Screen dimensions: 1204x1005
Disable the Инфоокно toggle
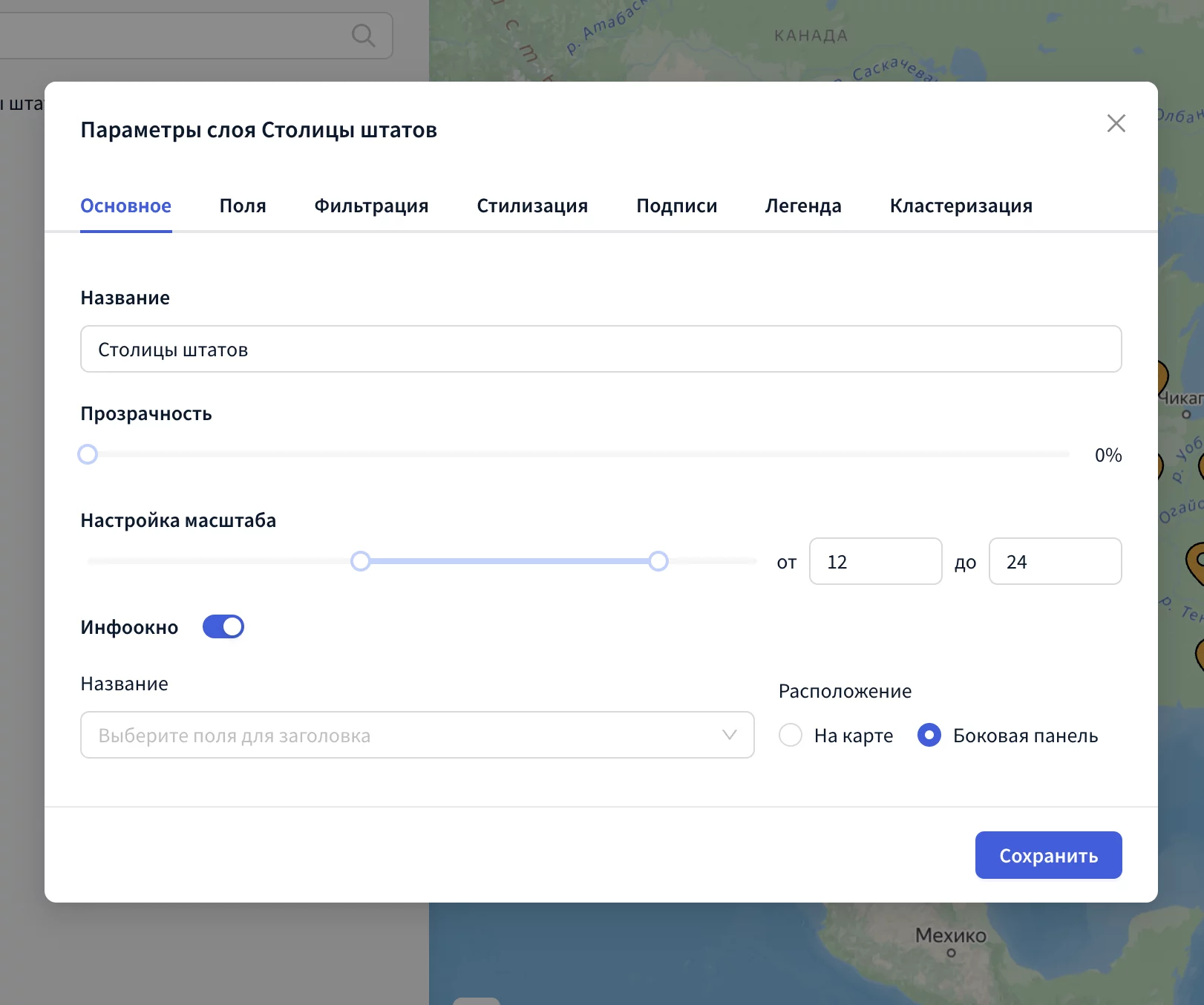click(x=223, y=626)
